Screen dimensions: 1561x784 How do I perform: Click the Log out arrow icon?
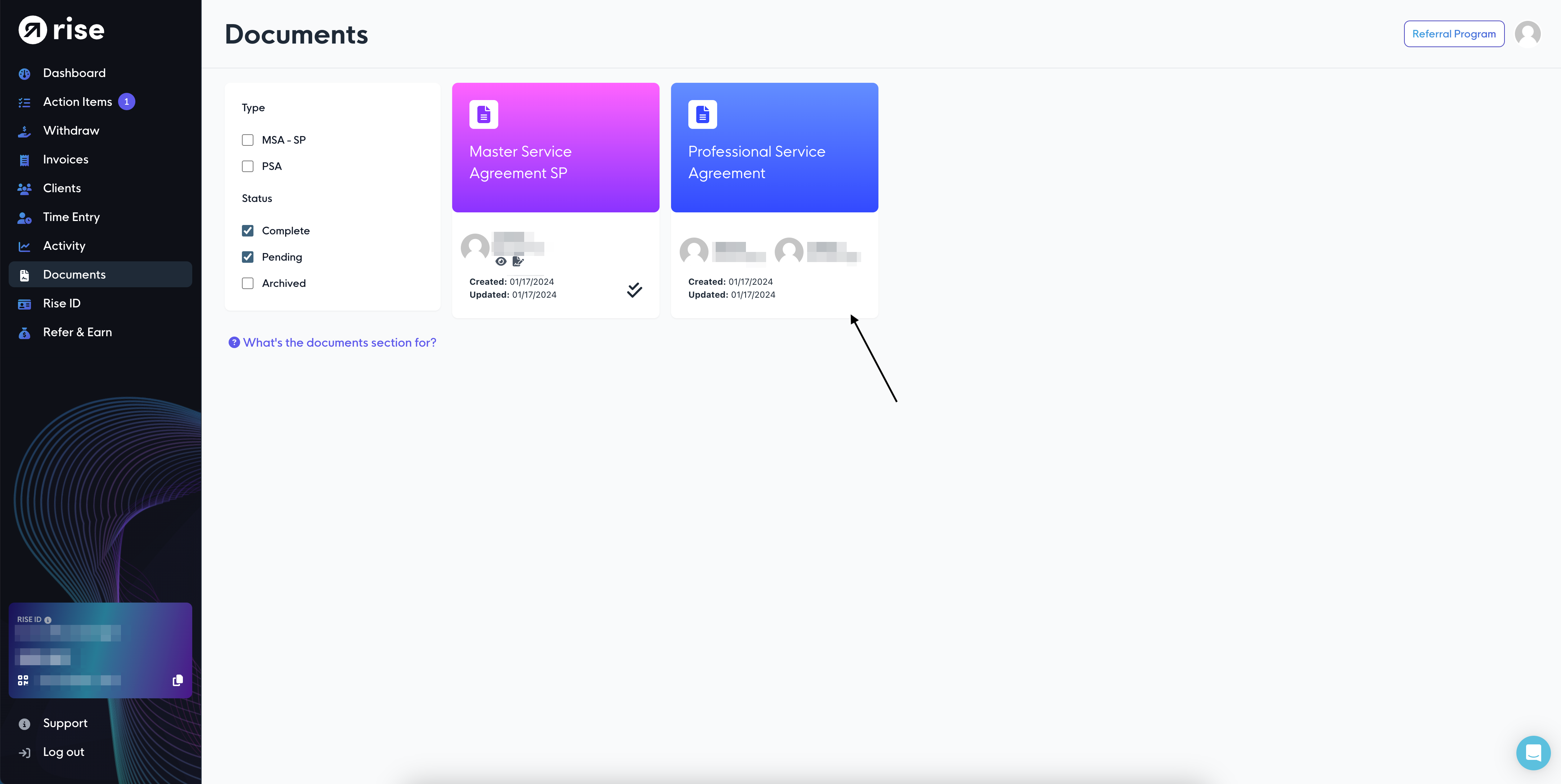[x=24, y=753]
